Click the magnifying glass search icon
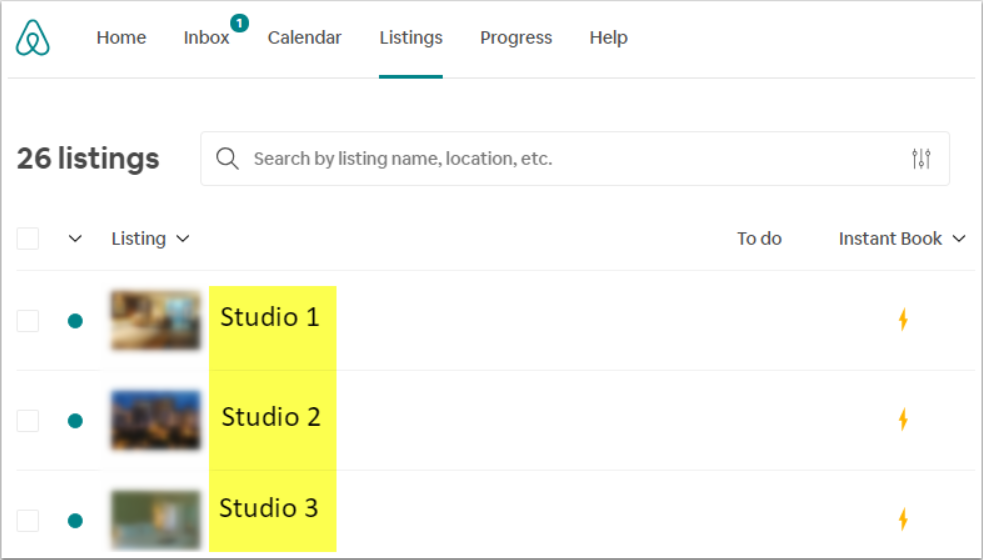This screenshot has height=560, width=983. click(228, 159)
